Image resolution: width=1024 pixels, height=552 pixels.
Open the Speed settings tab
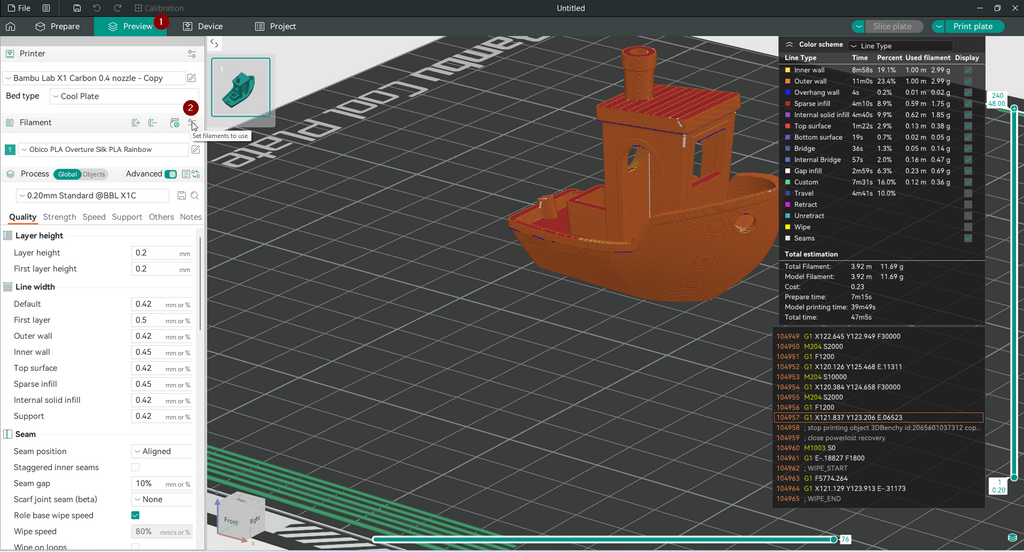[94, 217]
